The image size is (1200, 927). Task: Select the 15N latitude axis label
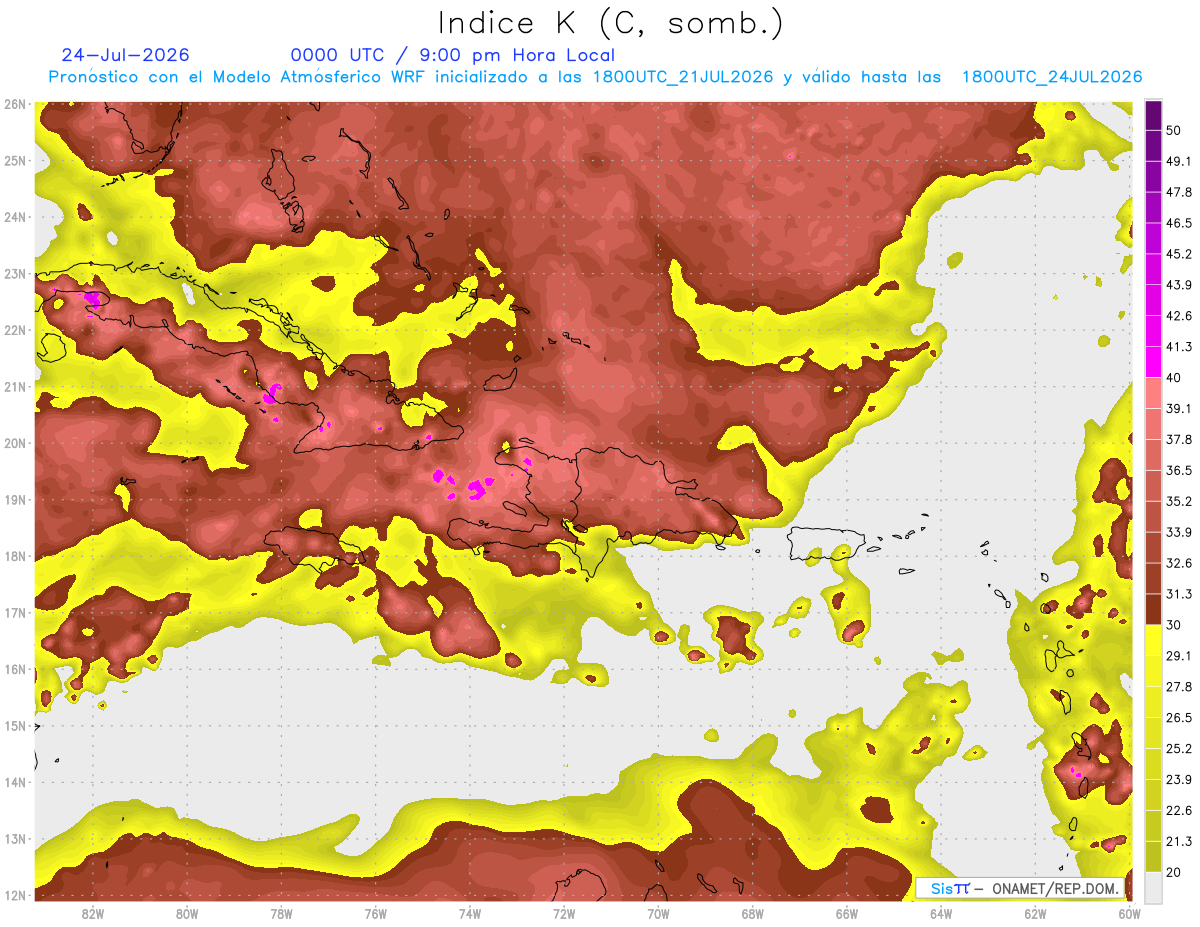tap(15, 726)
